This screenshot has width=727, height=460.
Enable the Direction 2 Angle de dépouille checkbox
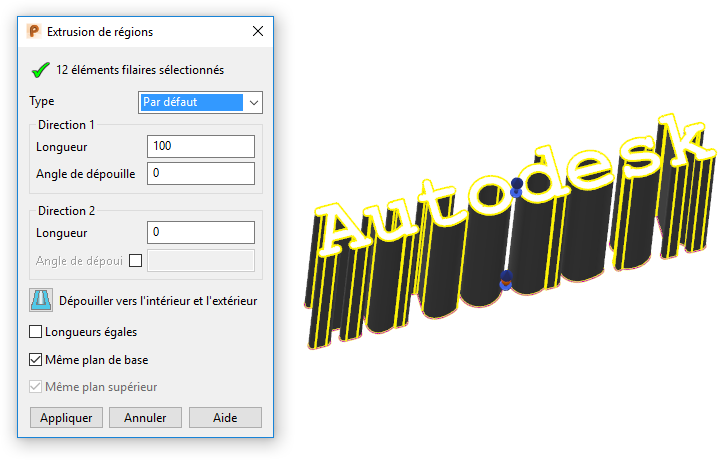135,261
